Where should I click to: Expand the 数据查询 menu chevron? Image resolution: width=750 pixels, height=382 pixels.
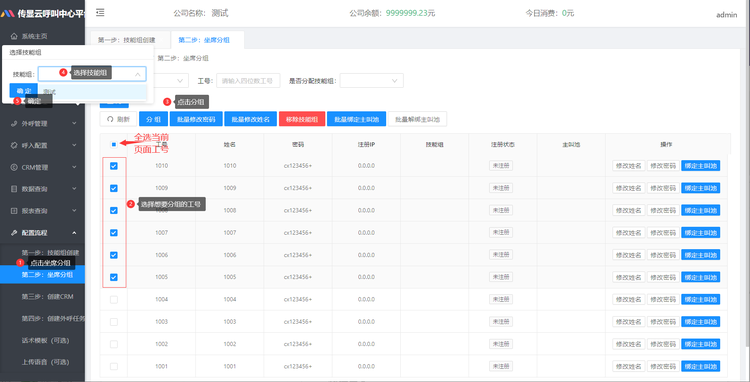[74, 189]
